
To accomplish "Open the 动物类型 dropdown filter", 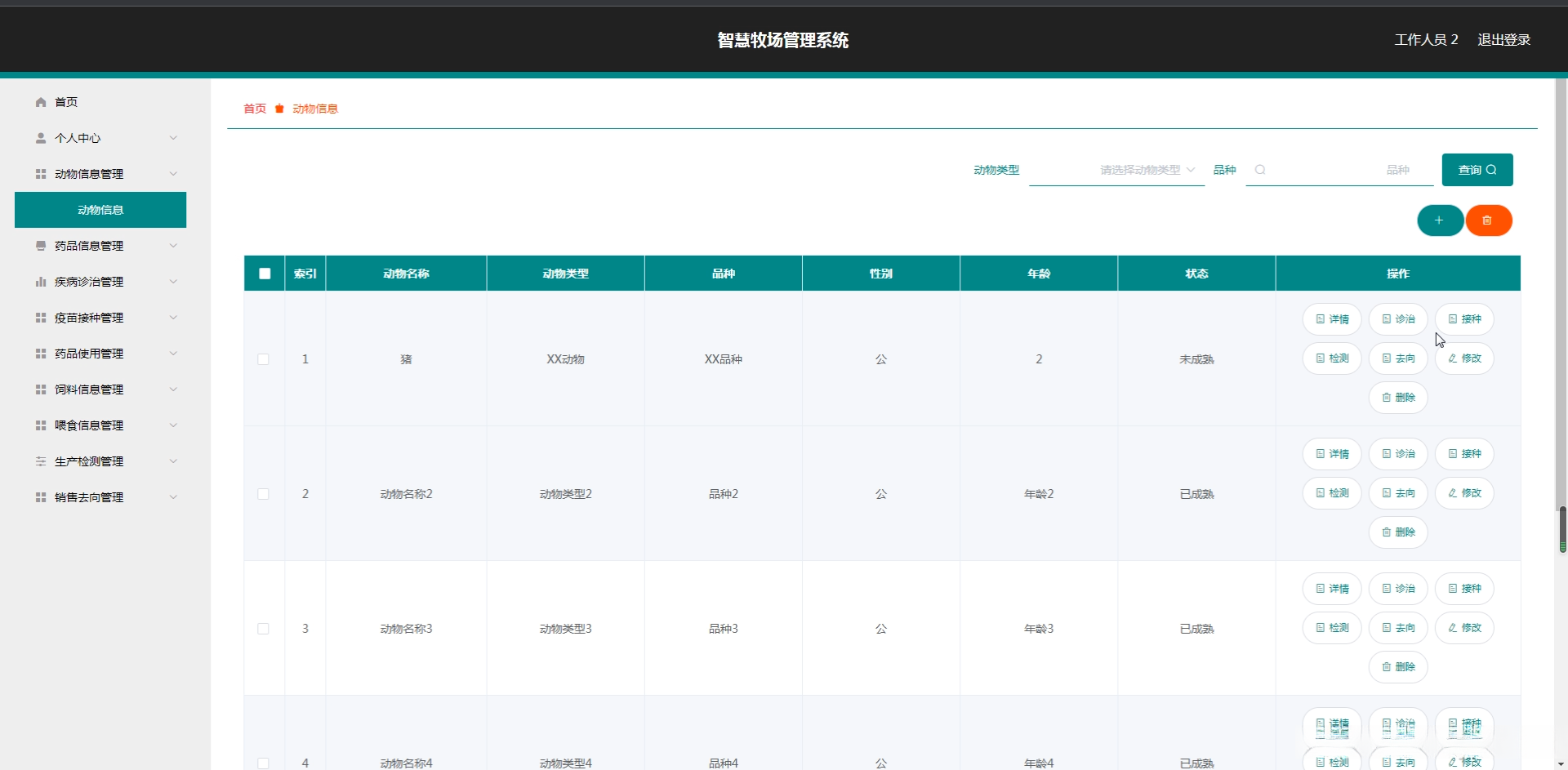I will (x=1116, y=170).
